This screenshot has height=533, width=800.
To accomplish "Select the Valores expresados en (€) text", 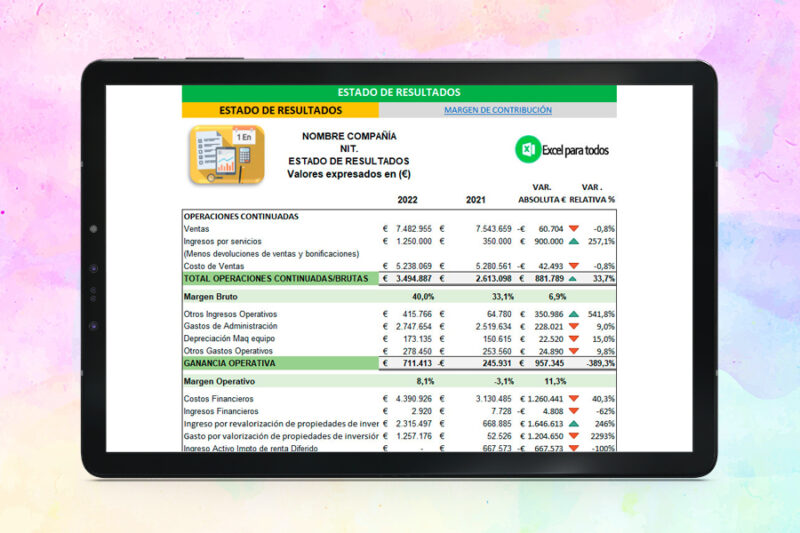I will [349, 174].
